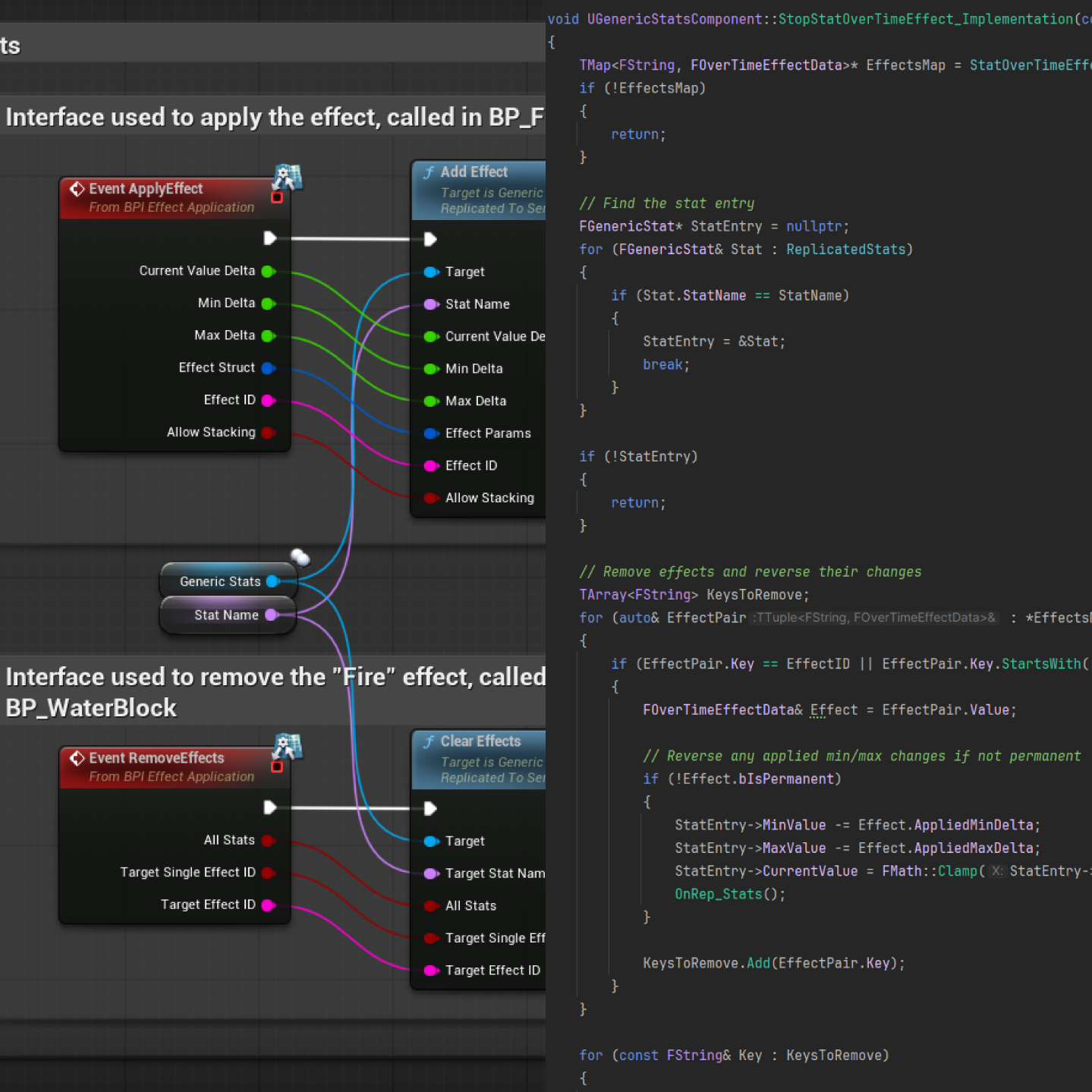Select the Add Effect function node title
Screen dimensions: 1092x1092
pyautogui.click(x=474, y=172)
